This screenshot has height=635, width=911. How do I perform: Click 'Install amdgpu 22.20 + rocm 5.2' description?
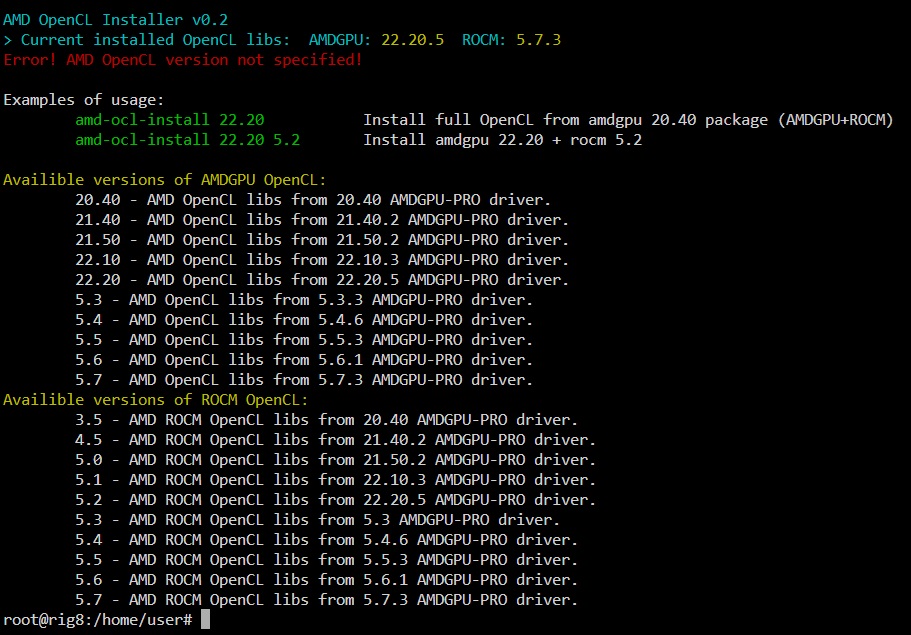point(503,139)
